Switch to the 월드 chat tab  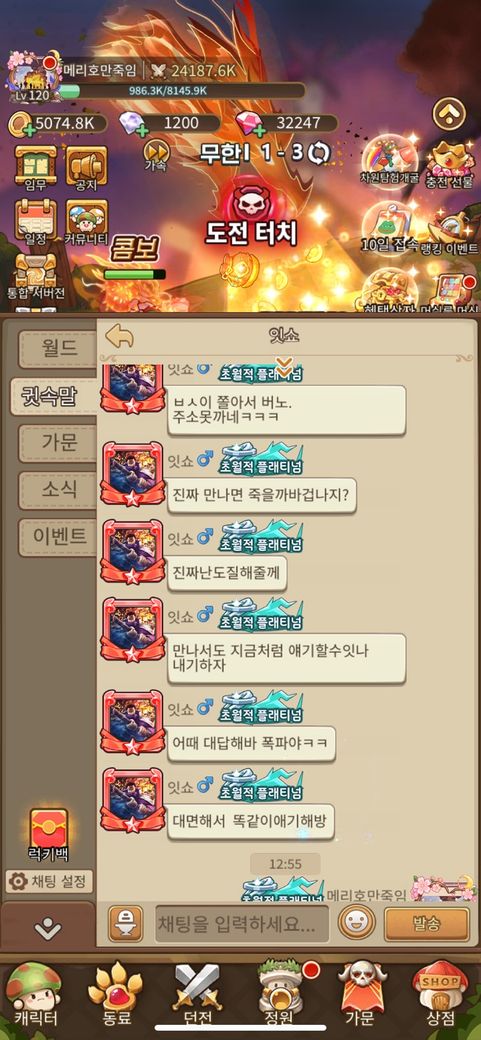[x=58, y=349]
